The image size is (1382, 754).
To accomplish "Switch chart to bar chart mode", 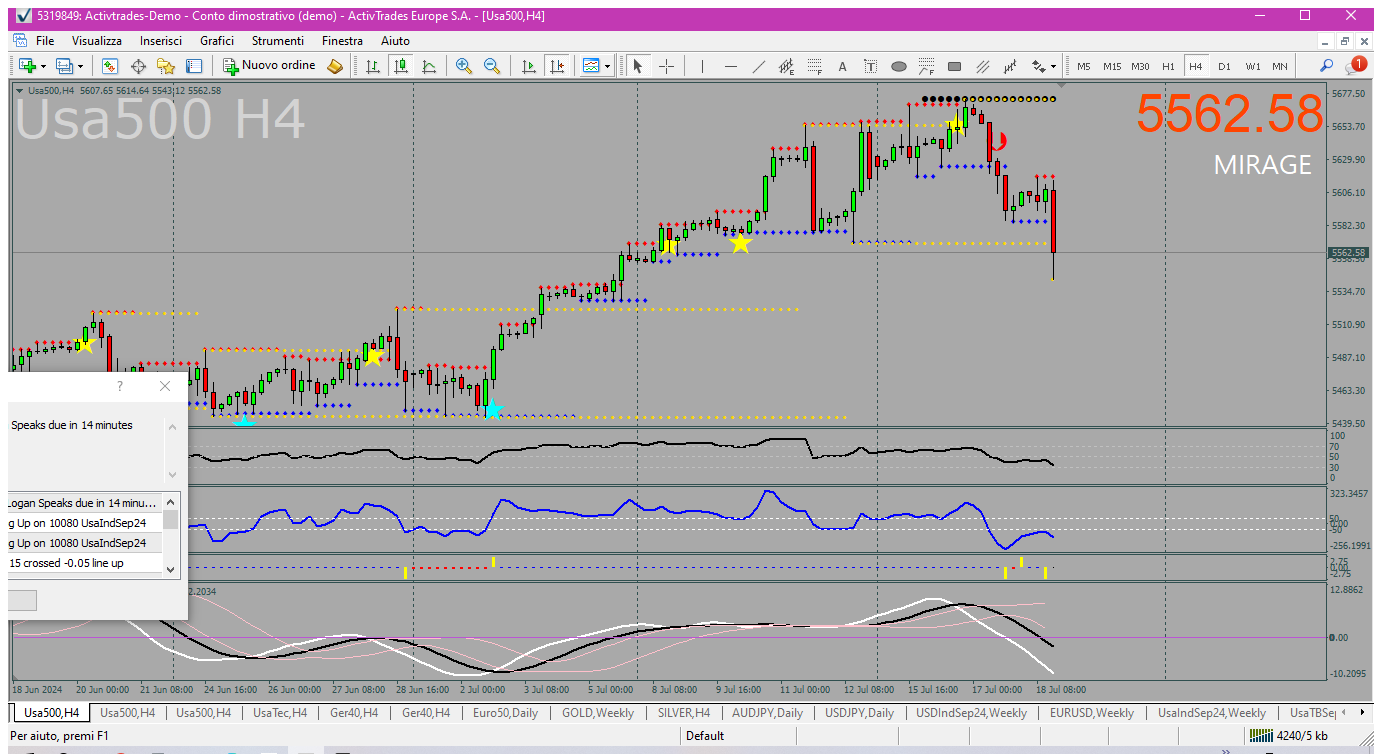I will pyautogui.click(x=373, y=66).
